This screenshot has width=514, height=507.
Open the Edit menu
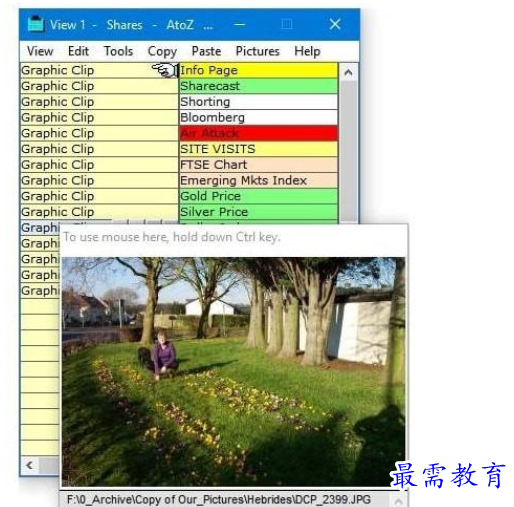[x=78, y=51]
